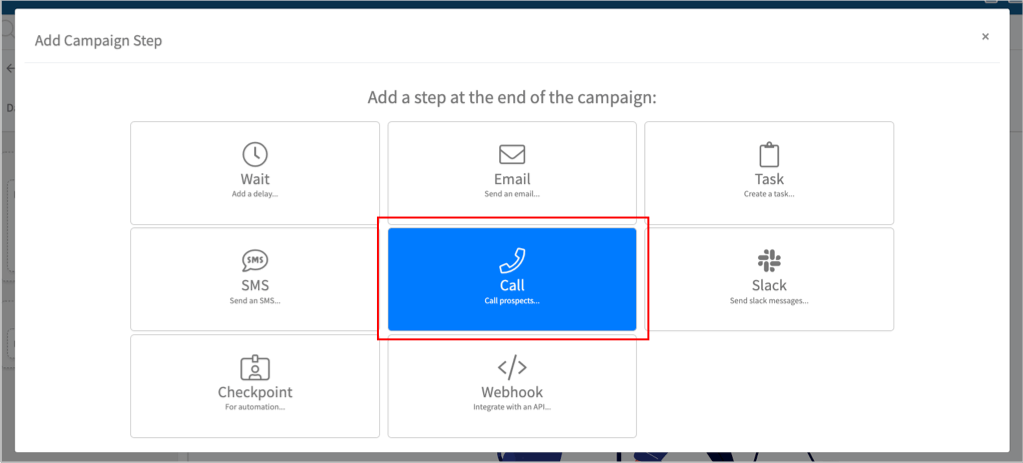
Task: Select the "Checkpoint" step label
Action: [255, 392]
